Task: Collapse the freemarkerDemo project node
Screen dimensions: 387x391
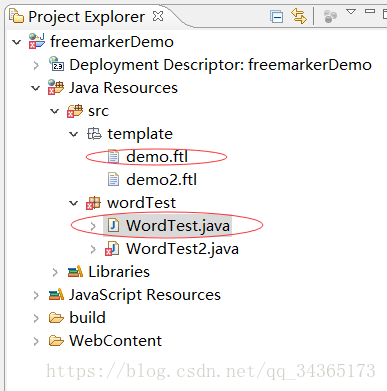Action: coord(17,42)
